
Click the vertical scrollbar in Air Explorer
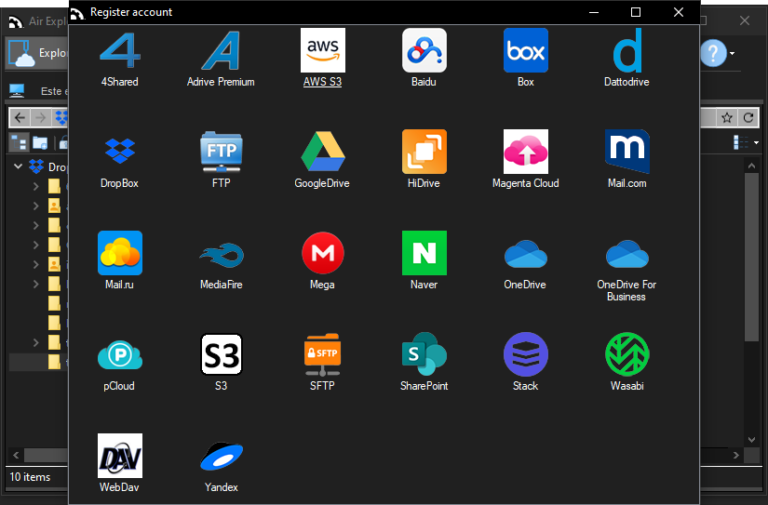[x=752, y=257]
